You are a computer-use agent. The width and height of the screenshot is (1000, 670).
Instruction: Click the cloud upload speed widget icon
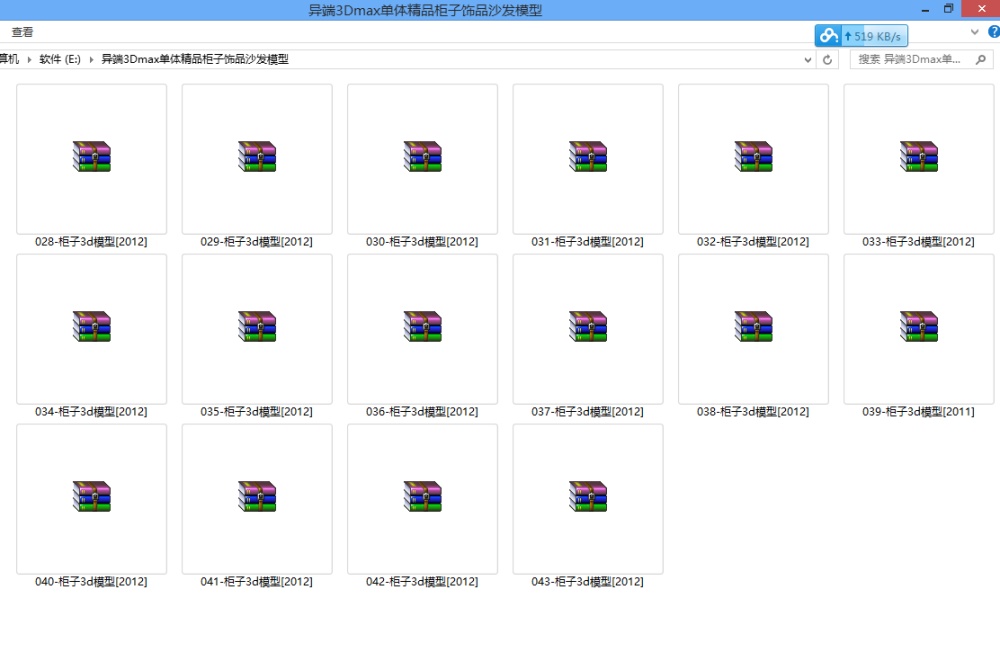(x=829, y=36)
